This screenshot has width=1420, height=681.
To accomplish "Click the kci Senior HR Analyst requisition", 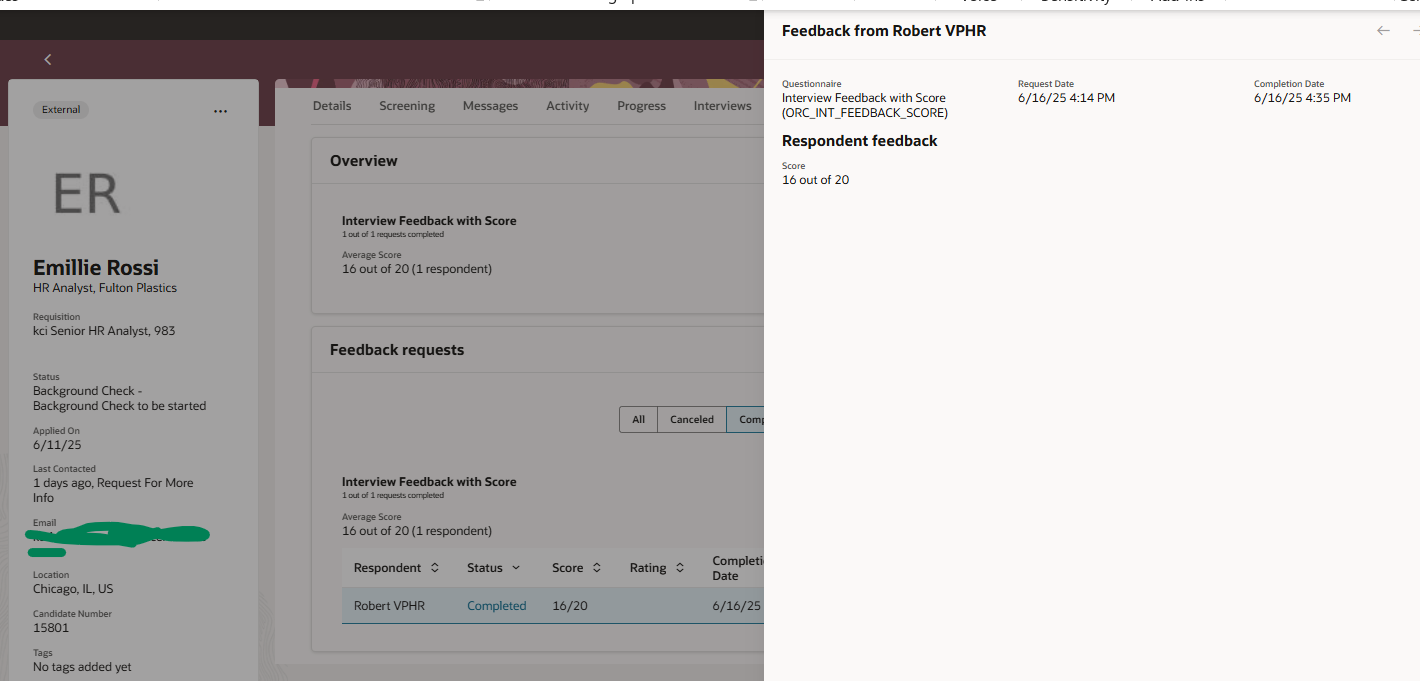I will pos(104,330).
